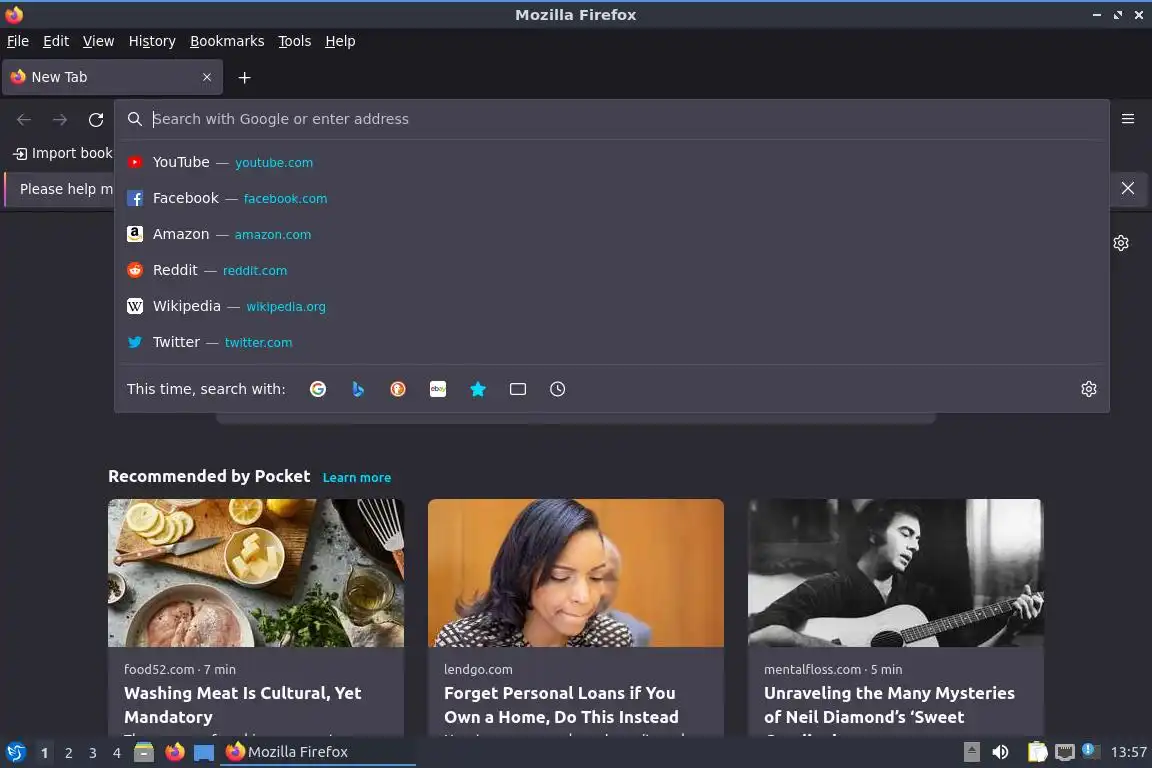Open new tab with plus button
Screen dimensions: 1152x768
[245, 77]
